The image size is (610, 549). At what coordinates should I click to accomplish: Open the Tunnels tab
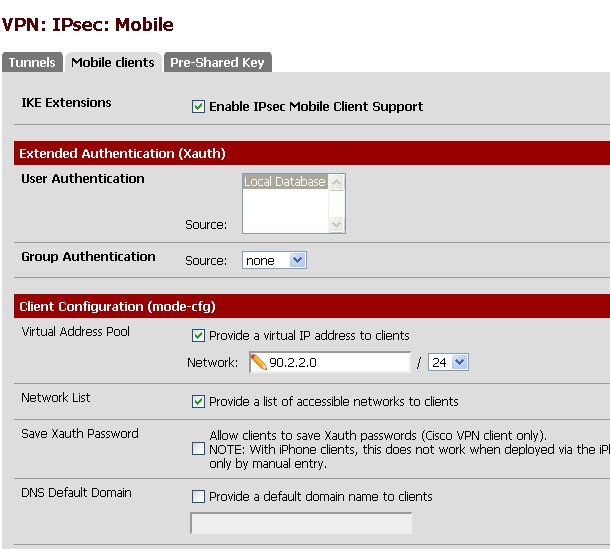(x=32, y=62)
